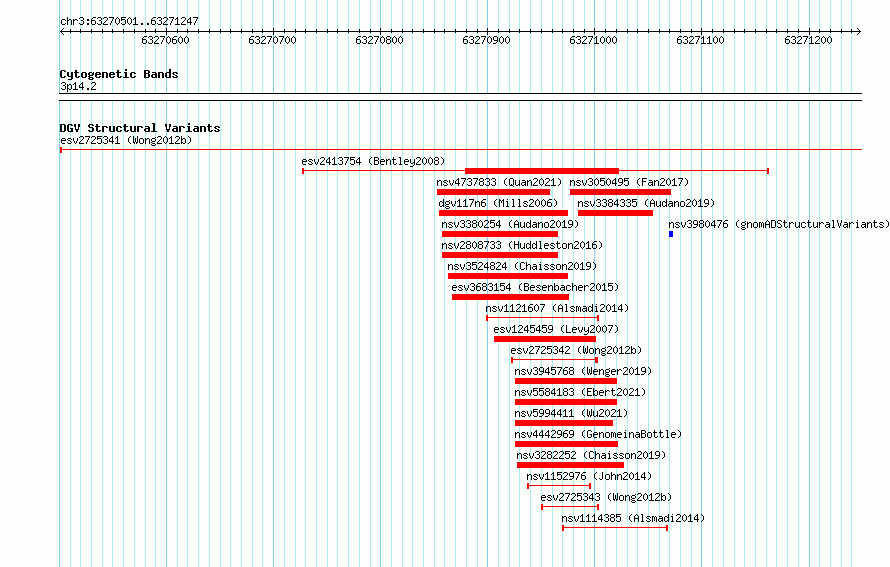890x567 pixels.
Task: Open the esv2413754 (Bentley2008) variant
Action: [373, 161]
